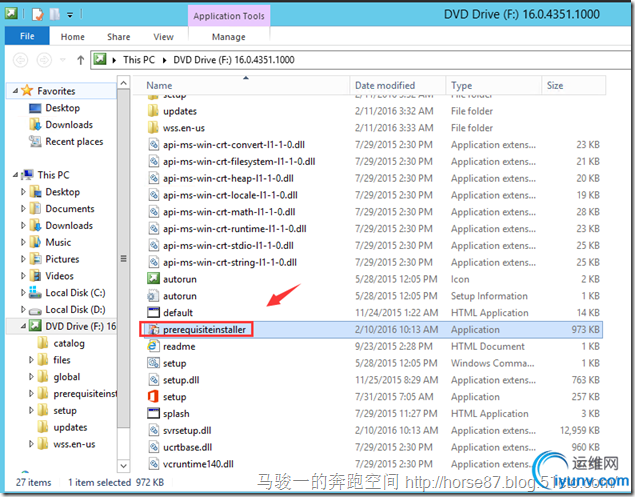The height and width of the screenshot is (497, 635).
Task: Click the Properties quick access icon
Action: [x=38, y=14]
